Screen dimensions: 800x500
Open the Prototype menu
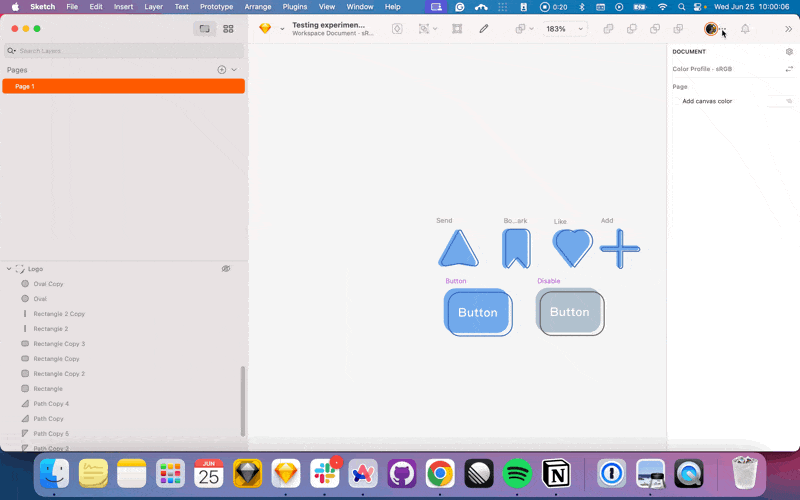(216, 7)
